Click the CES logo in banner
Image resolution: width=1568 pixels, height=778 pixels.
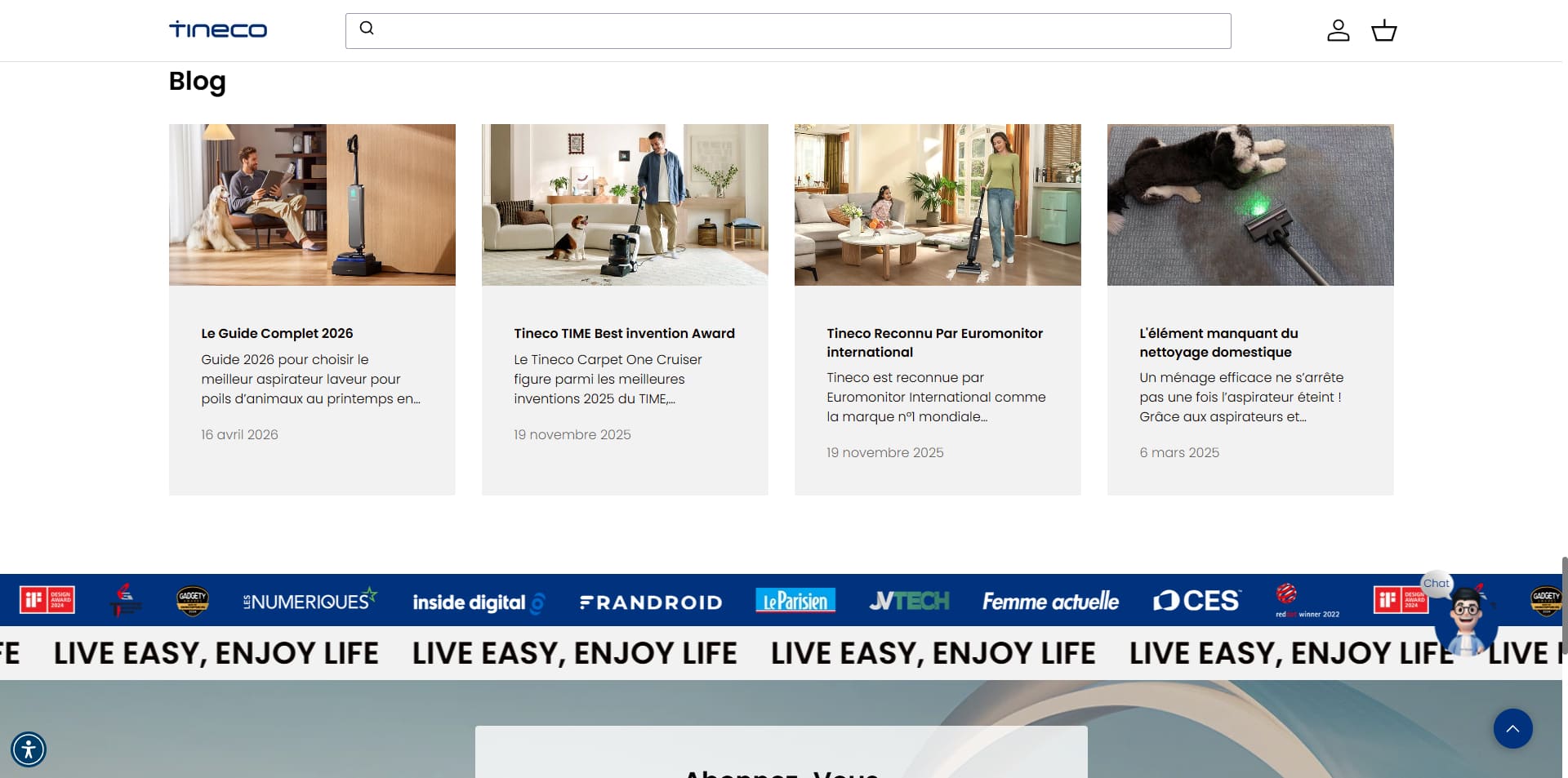point(1196,601)
